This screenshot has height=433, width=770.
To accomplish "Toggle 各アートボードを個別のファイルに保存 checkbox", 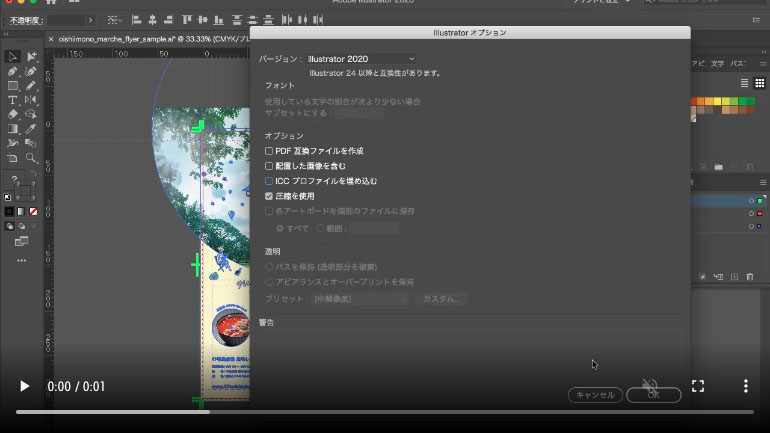I will click(x=269, y=211).
